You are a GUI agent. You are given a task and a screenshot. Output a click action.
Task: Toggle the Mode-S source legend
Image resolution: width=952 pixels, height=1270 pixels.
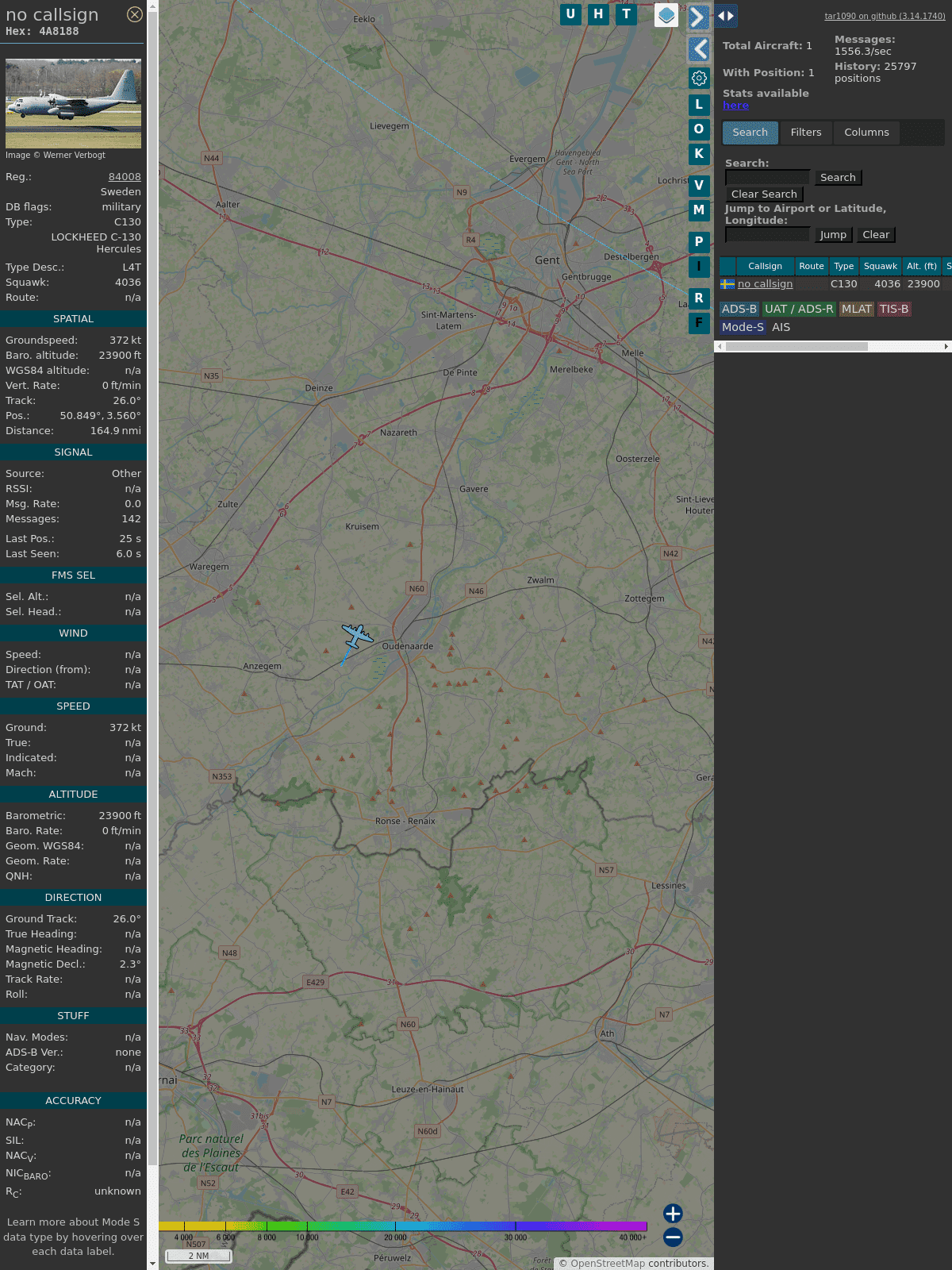tap(743, 328)
